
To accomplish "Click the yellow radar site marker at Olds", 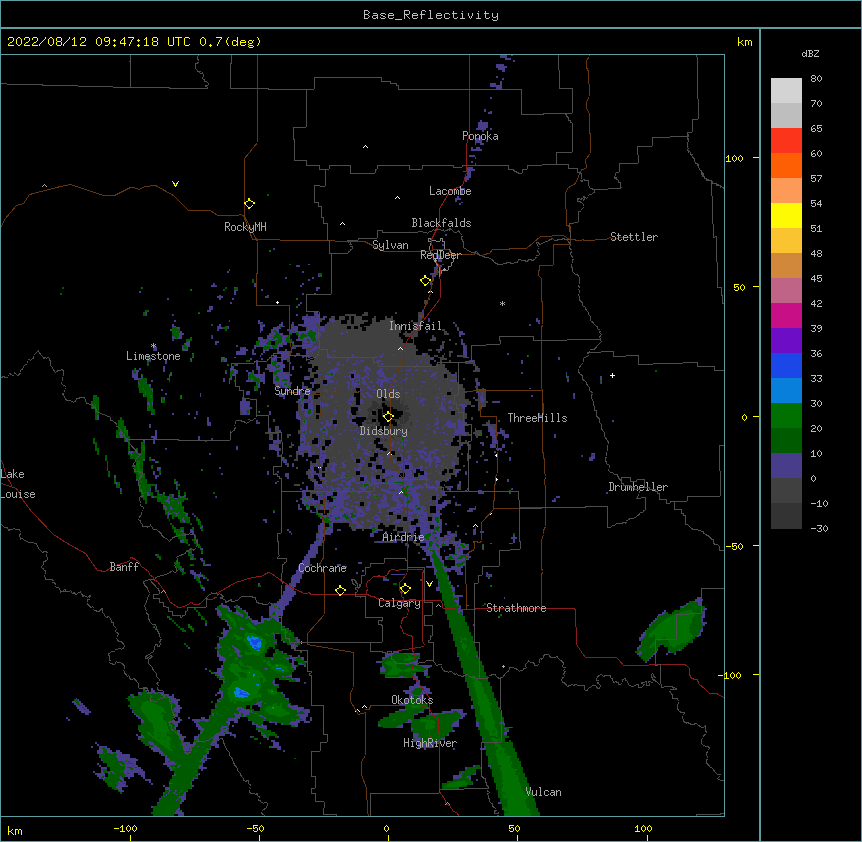I will 388,417.
